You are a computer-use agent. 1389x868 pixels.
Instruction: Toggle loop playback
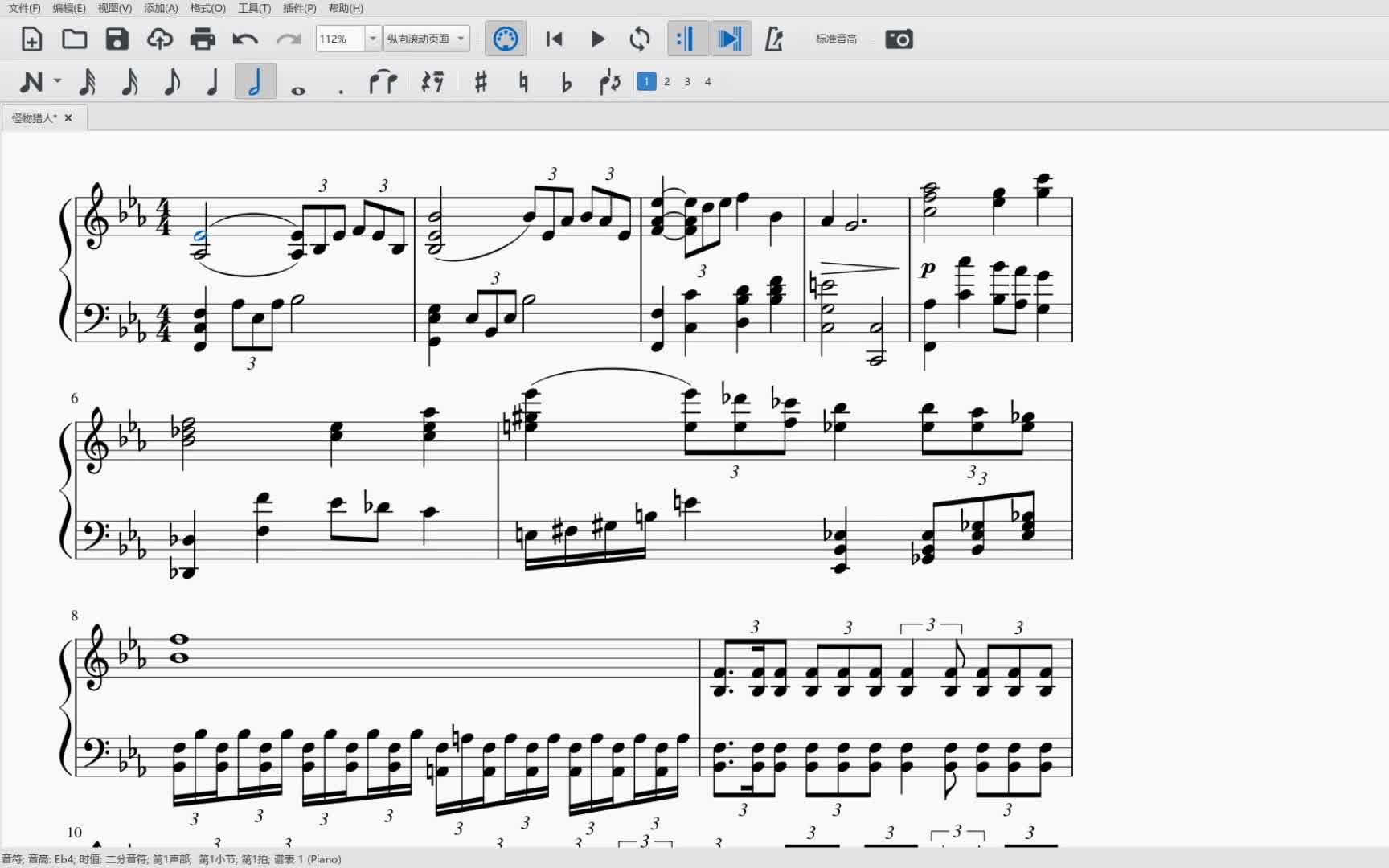(640, 39)
